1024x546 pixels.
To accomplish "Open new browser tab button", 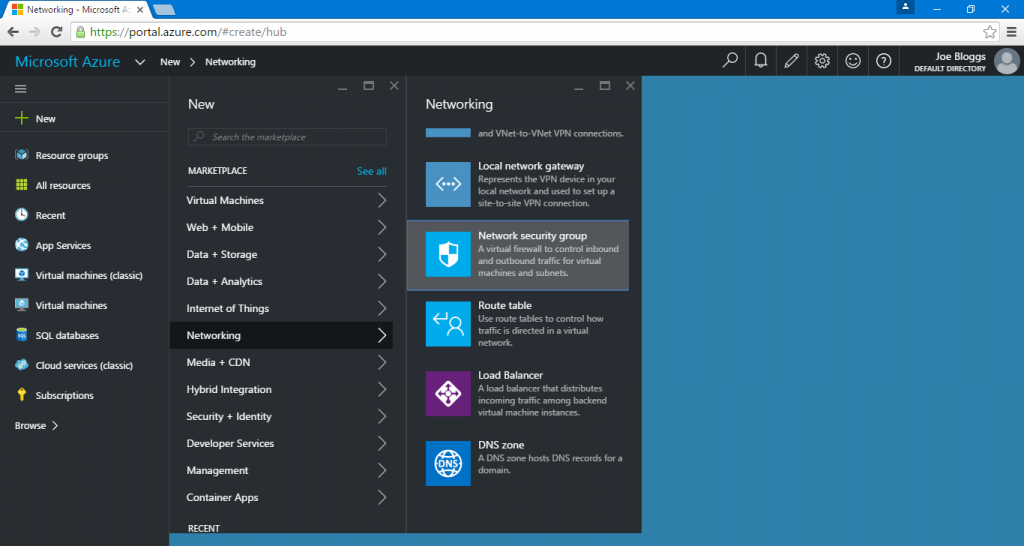I will tap(163, 10).
